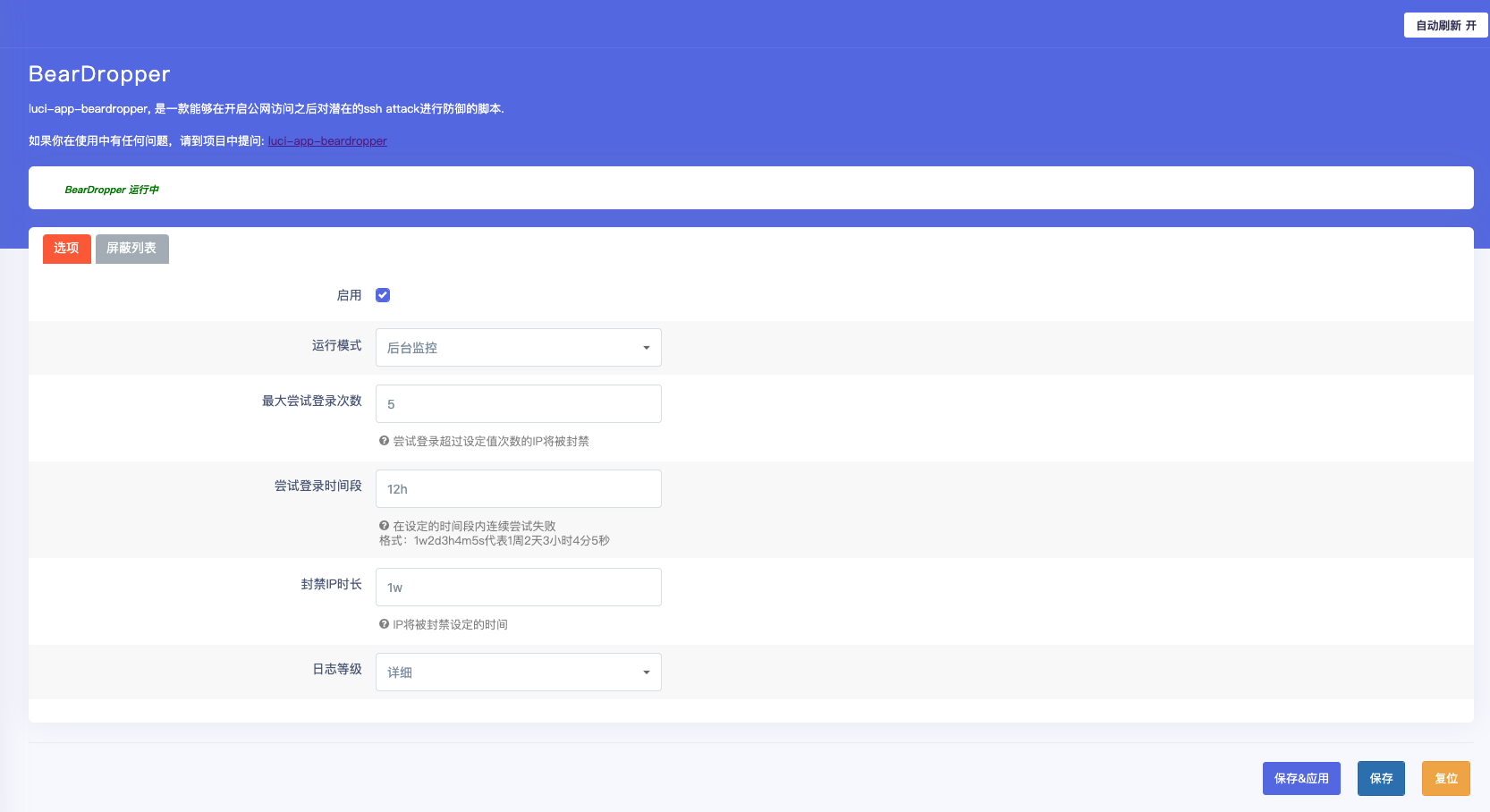Viewport: 1490px width, 812px height.
Task: Click the BearDropper page heading
Action: [x=99, y=74]
